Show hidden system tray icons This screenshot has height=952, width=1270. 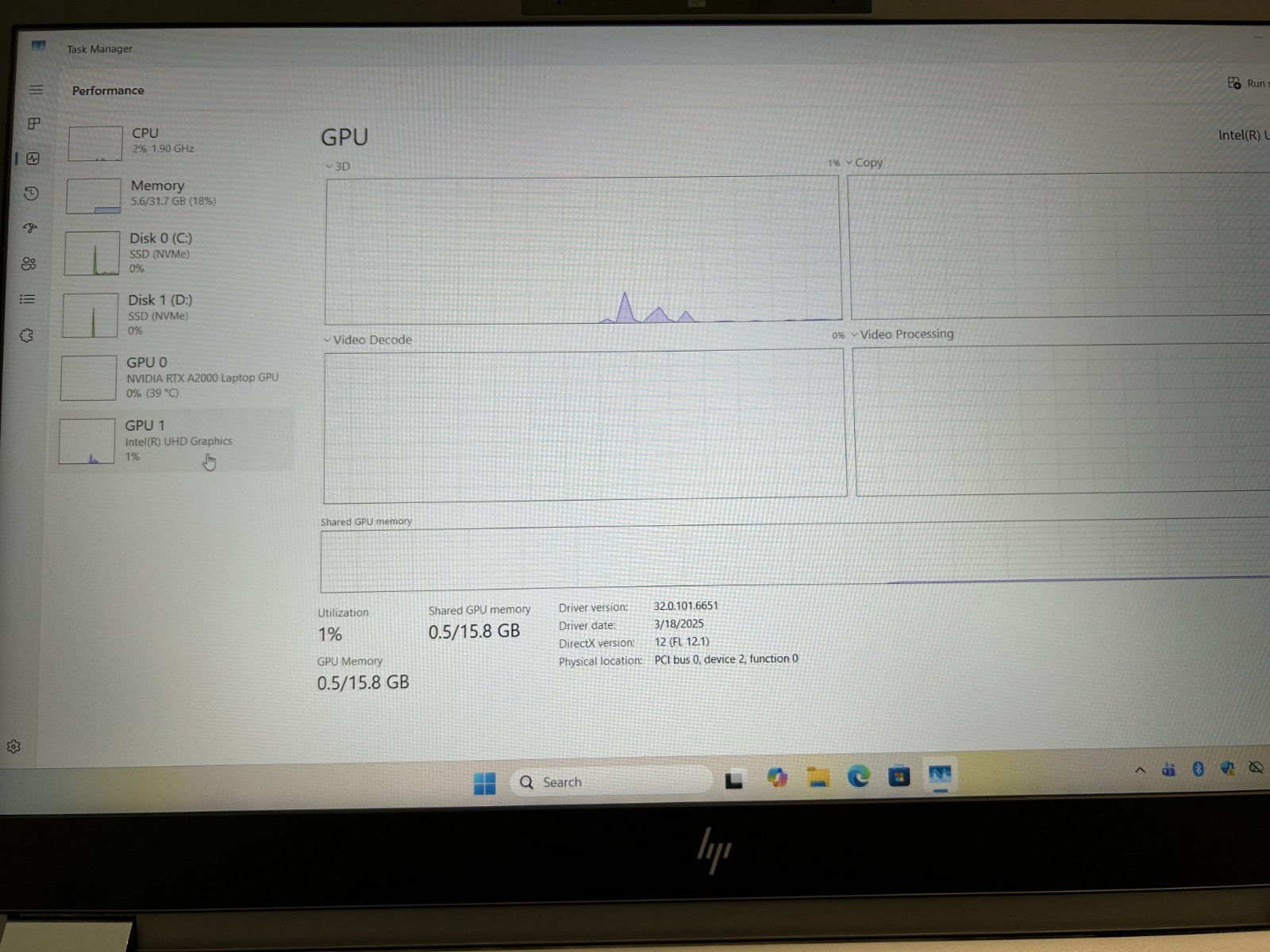tap(1140, 770)
